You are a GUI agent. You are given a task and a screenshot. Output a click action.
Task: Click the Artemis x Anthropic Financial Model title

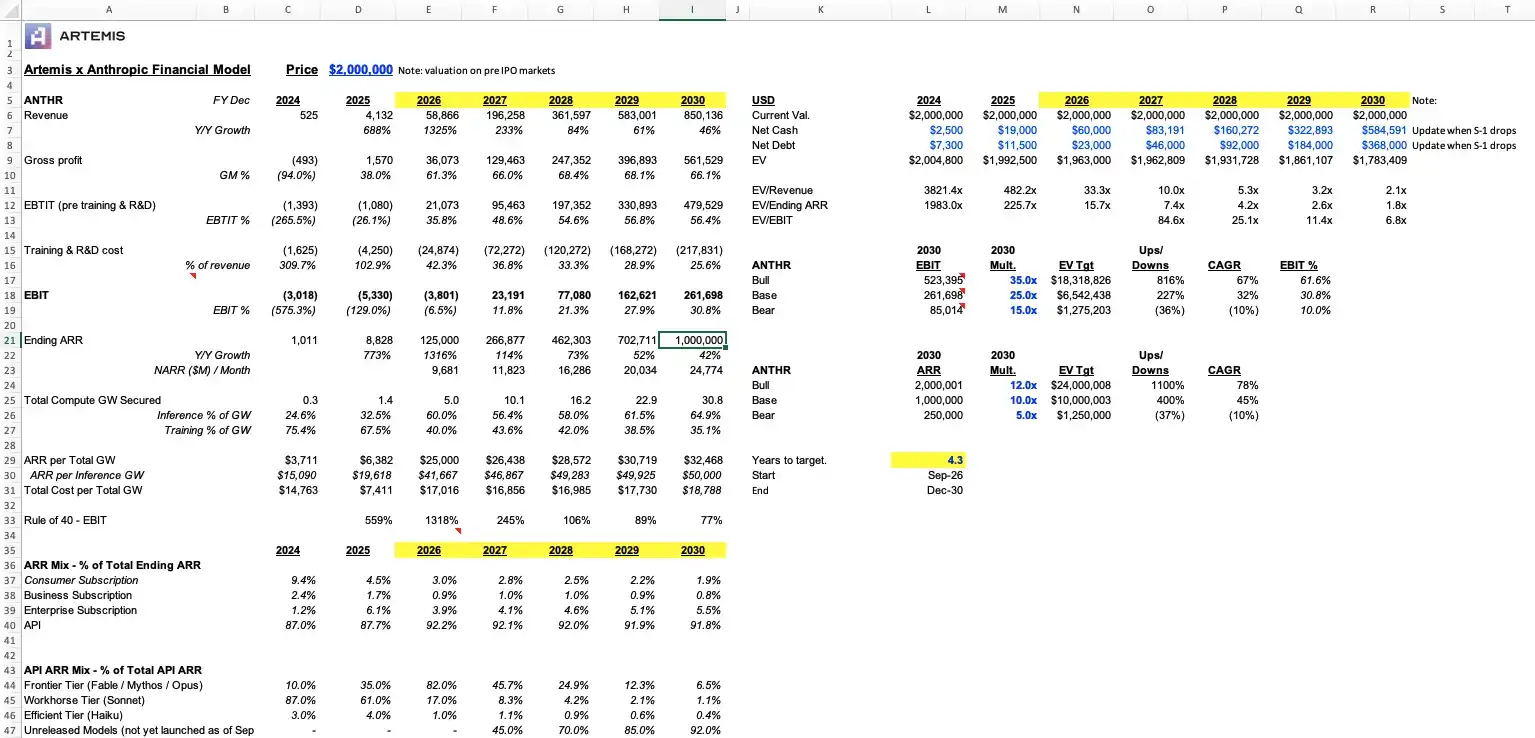click(137, 70)
